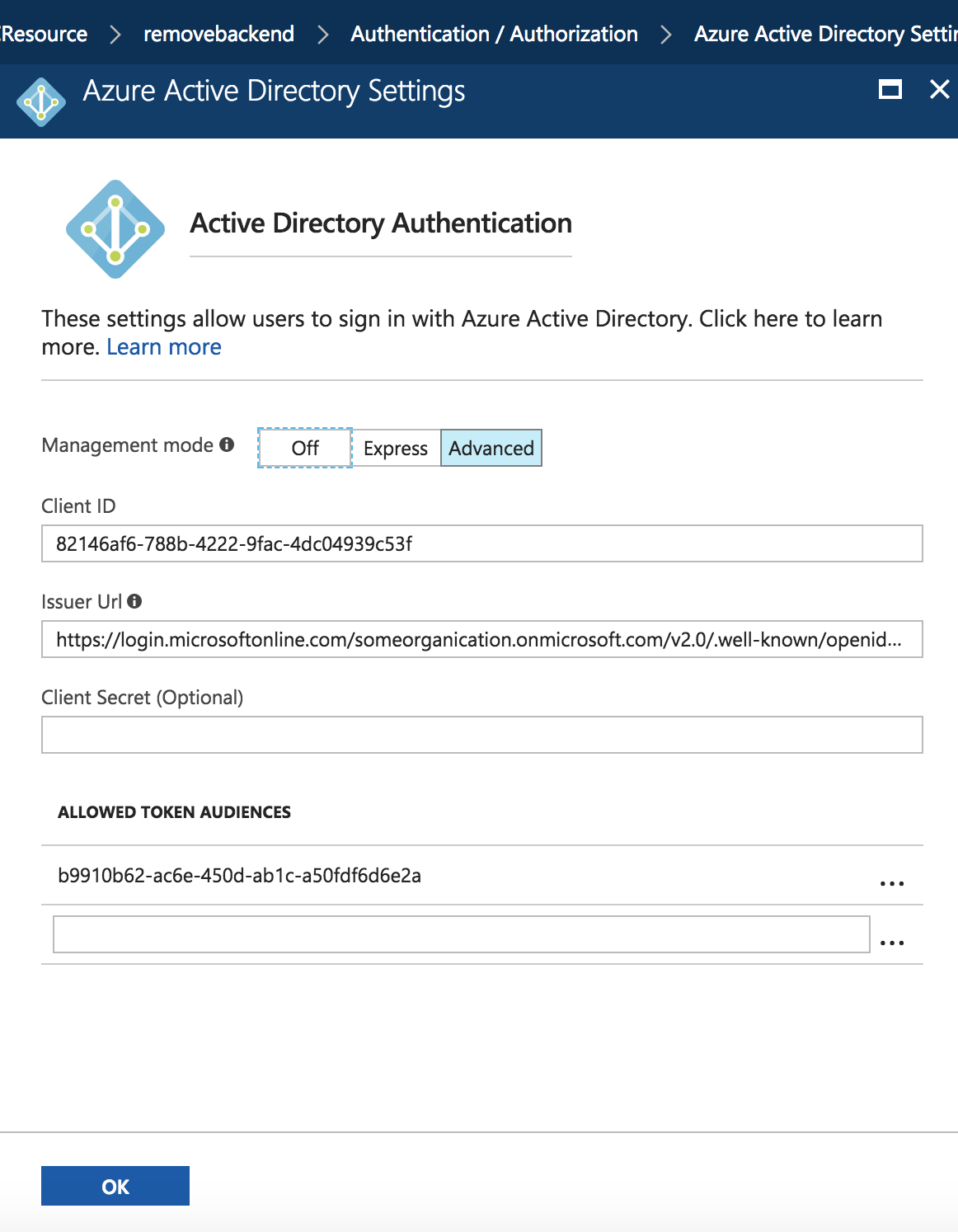Go to Resource in the breadcrumb
The height and width of the screenshot is (1232, 958).
pos(44,34)
